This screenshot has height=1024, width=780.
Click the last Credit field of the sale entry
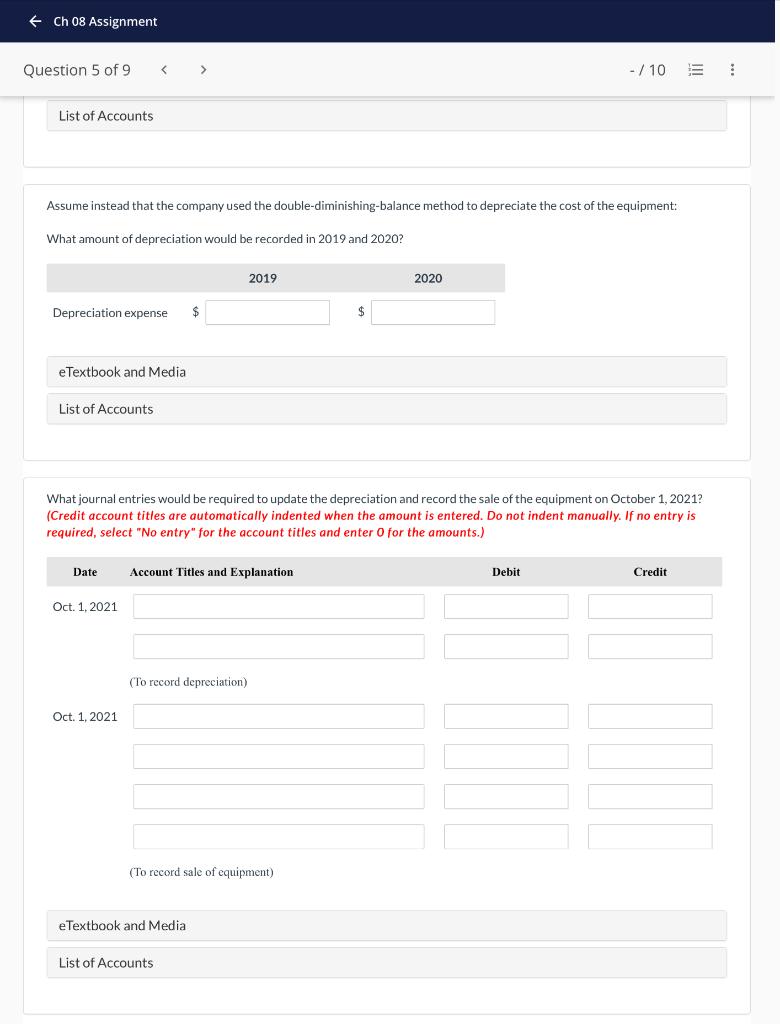650,836
